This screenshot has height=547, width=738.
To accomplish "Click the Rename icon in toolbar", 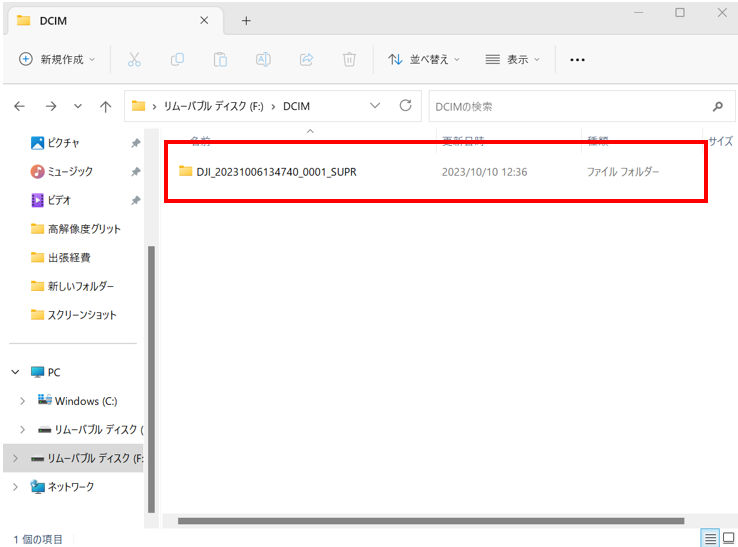I will tap(263, 59).
